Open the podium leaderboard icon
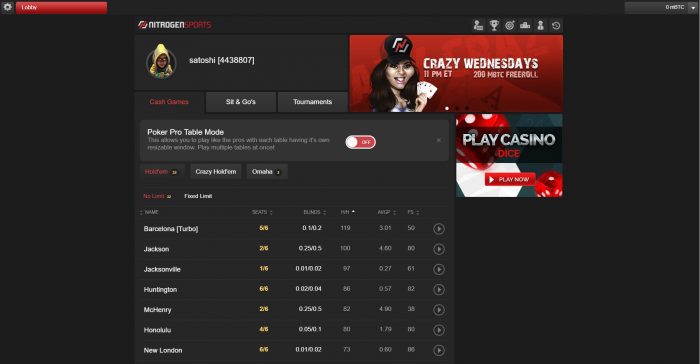The image size is (700, 364). [525, 25]
